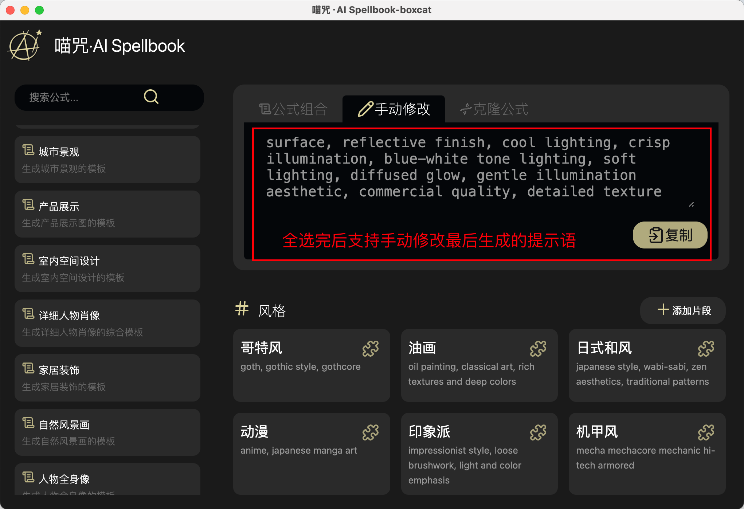Click scroll icon beside 详细人物肖像

(x=28, y=314)
